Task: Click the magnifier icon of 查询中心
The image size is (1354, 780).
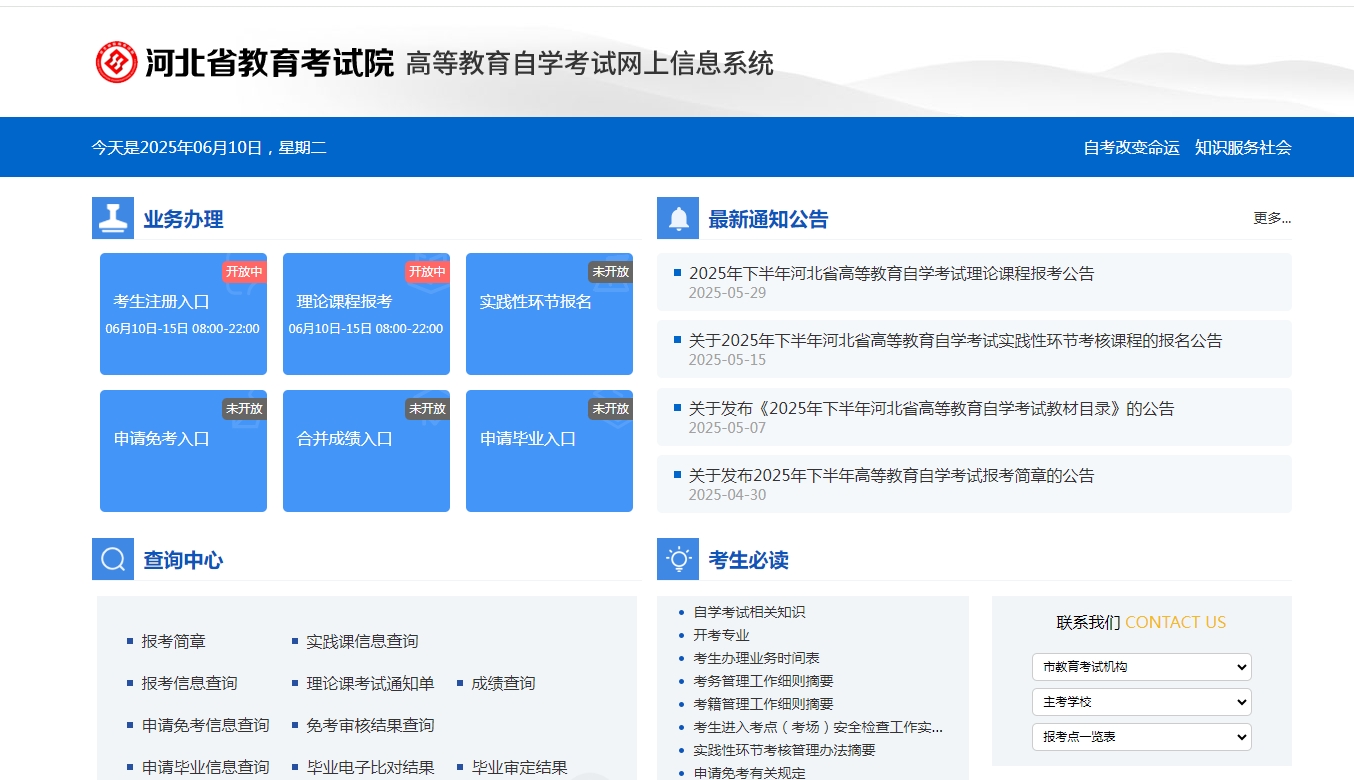Action: (113, 559)
